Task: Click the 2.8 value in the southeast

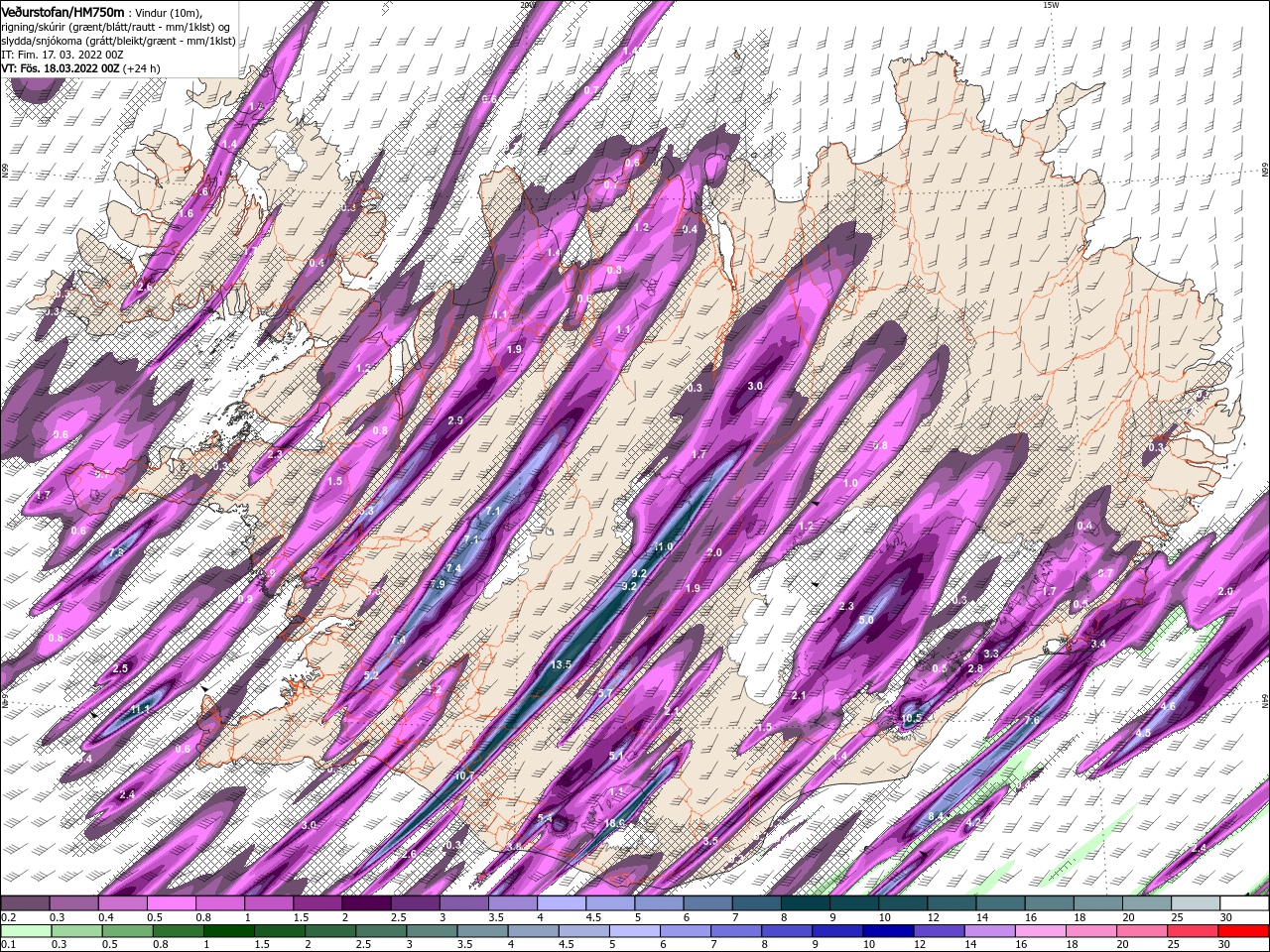Action: (x=975, y=669)
